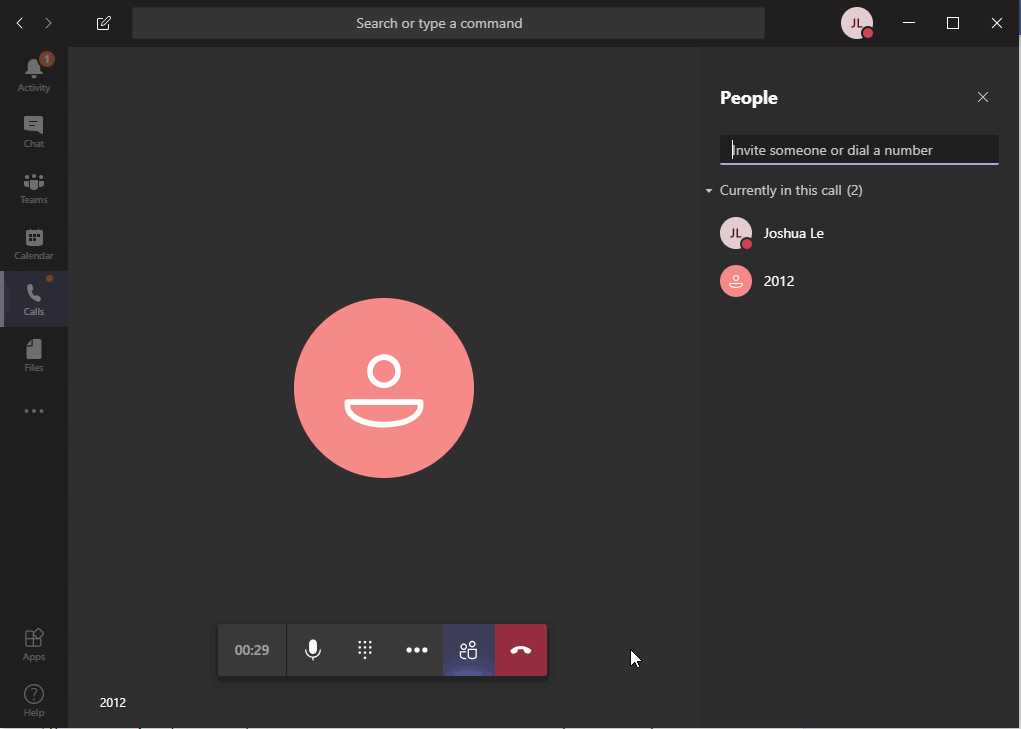Click the search or command box
Screen dimensions: 1021x729
click(x=448, y=23)
